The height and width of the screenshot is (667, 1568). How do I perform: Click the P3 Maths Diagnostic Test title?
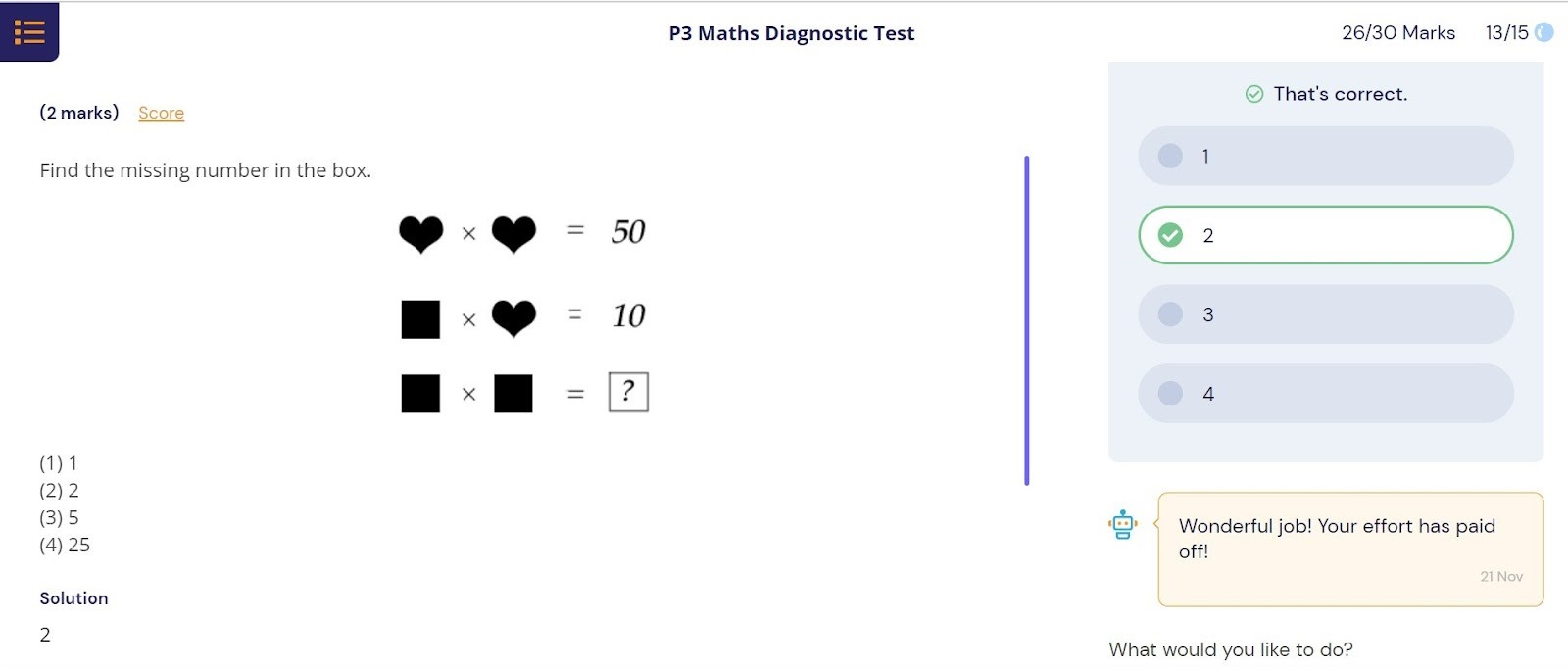tap(791, 33)
